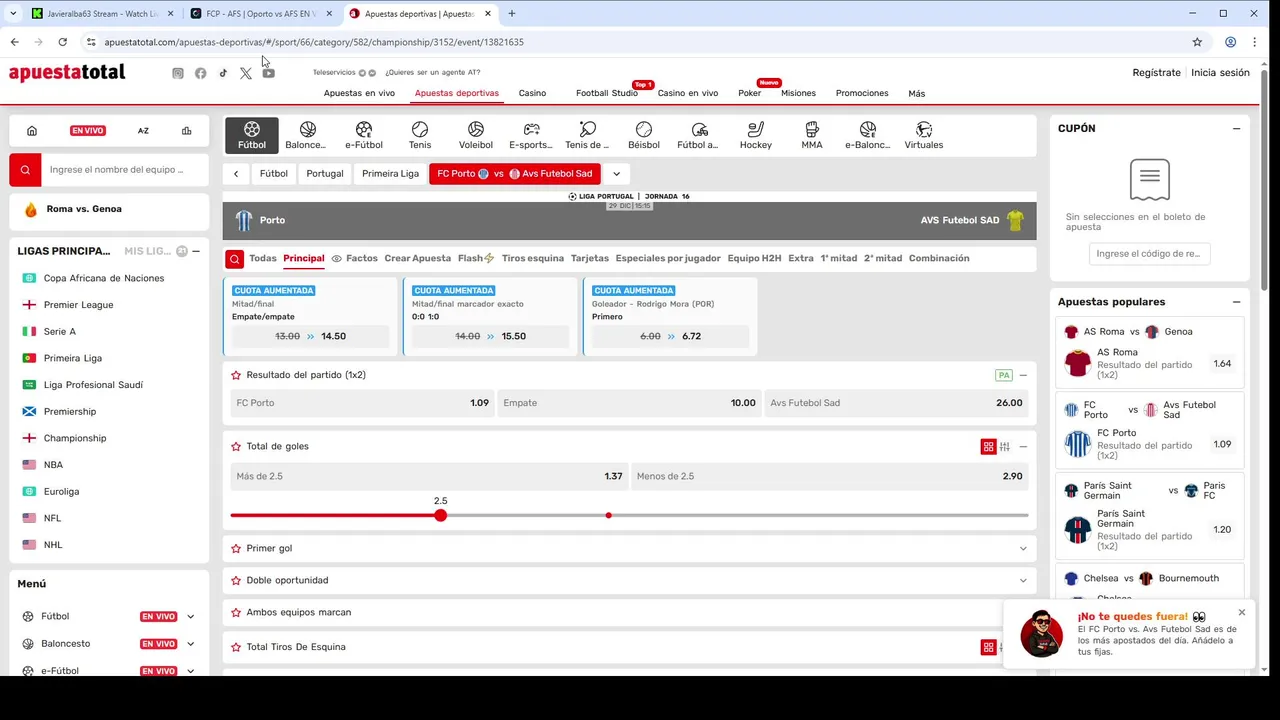
Task: Bet on Más de 2.5 at 1.37
Action: [429, 476]
